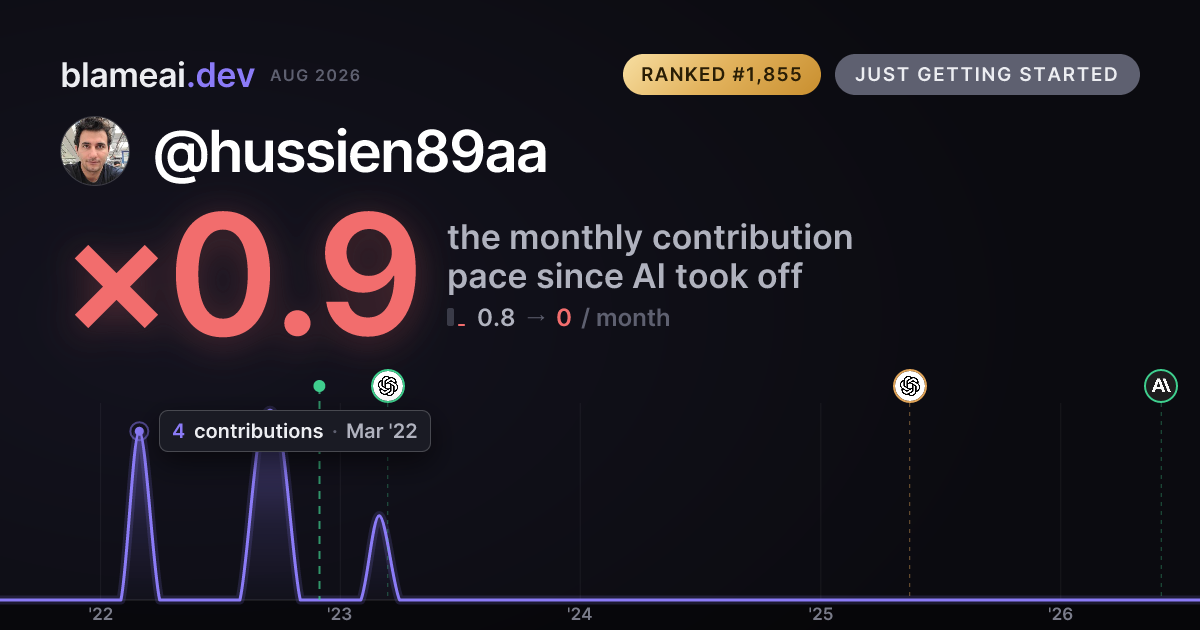Open the @hussien89aa profile name
The image size is (1200, 630).
coord(350,153)
